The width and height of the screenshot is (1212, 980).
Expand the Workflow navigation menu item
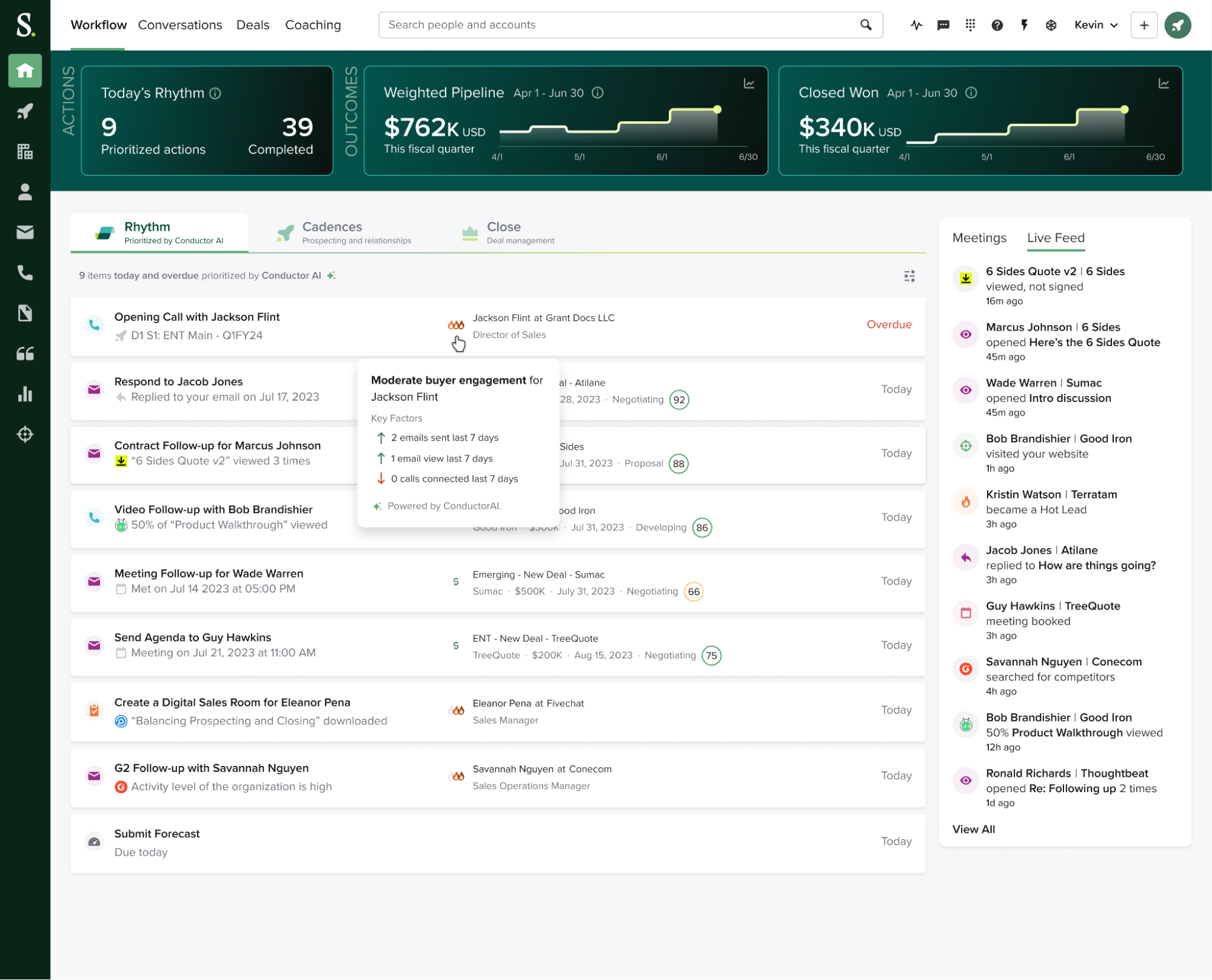(x=99, y=24)
